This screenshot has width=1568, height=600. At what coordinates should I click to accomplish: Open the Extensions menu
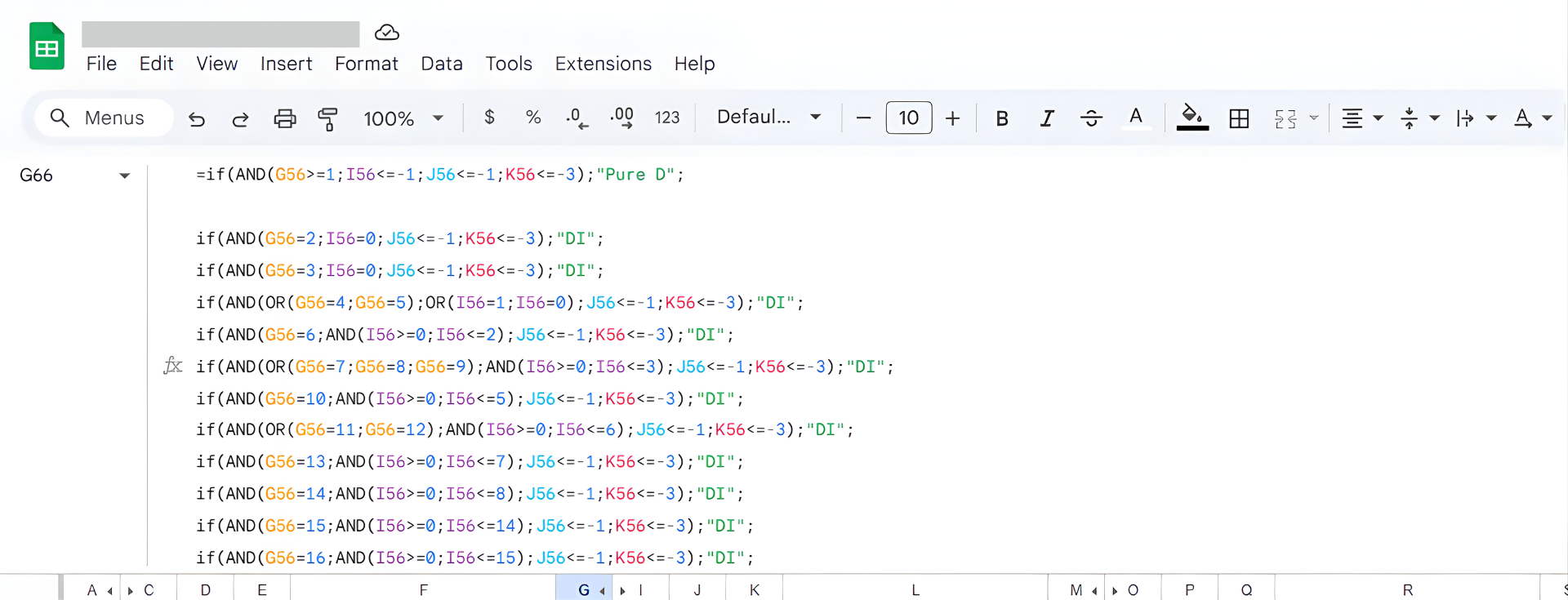603,64
